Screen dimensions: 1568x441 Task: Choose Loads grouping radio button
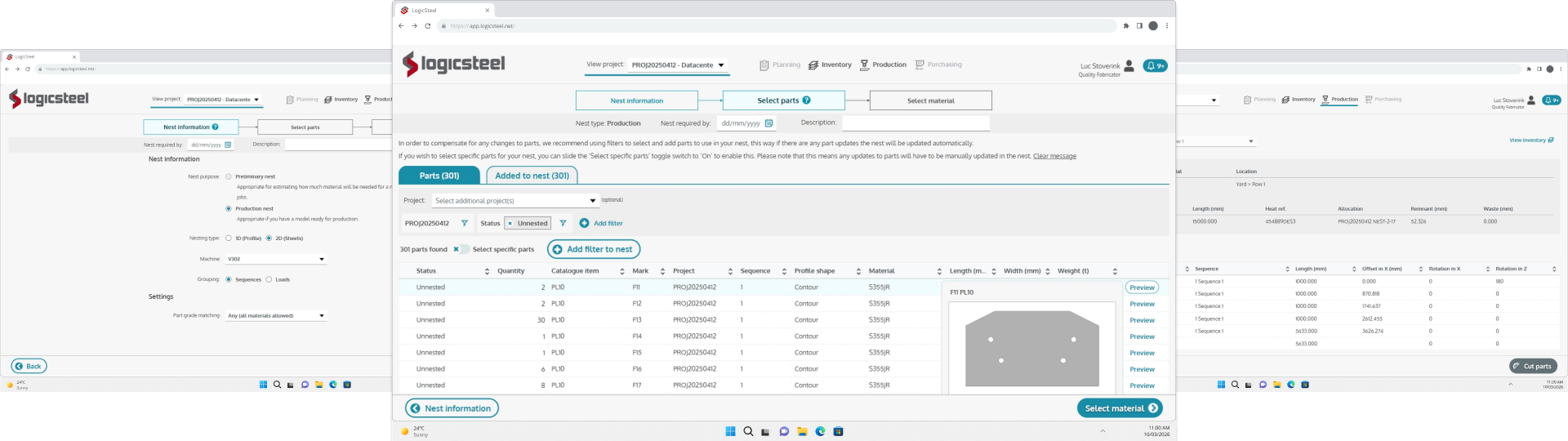coord(269,279)
